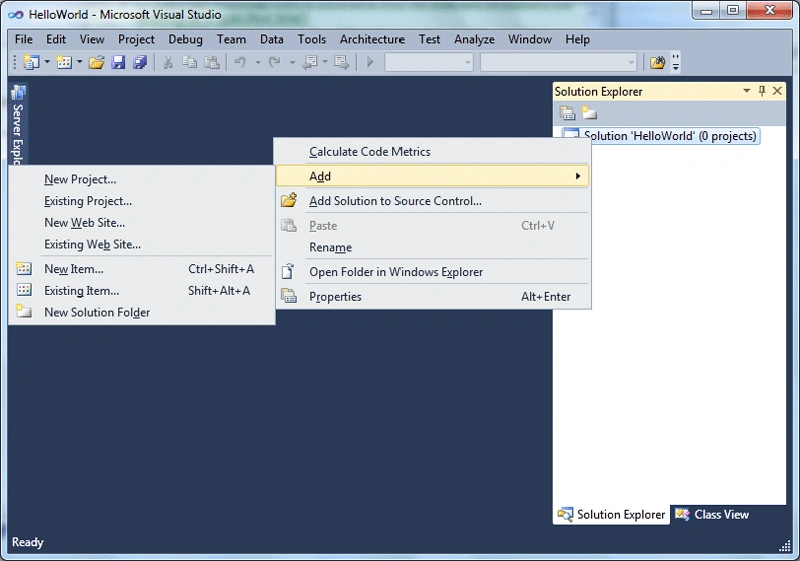Open the Analyze menu

pyautogui.click(x=474, y=39)
